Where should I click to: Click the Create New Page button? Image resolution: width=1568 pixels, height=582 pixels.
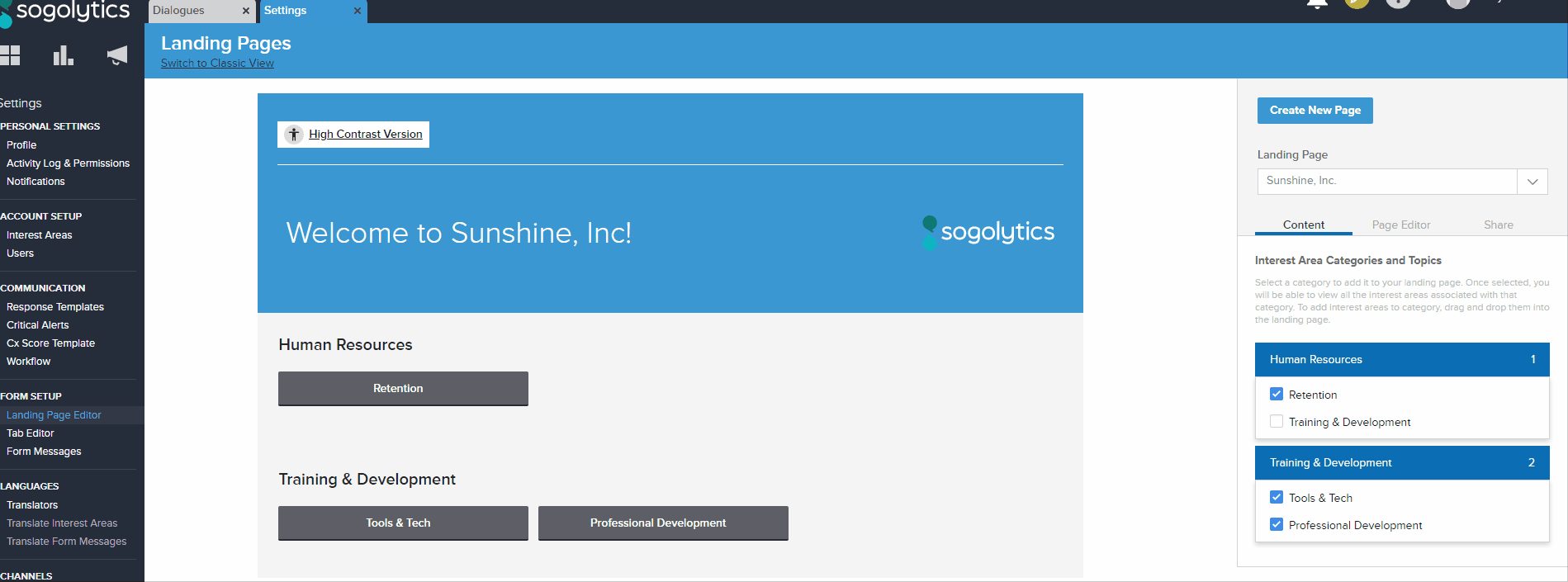1315,111
